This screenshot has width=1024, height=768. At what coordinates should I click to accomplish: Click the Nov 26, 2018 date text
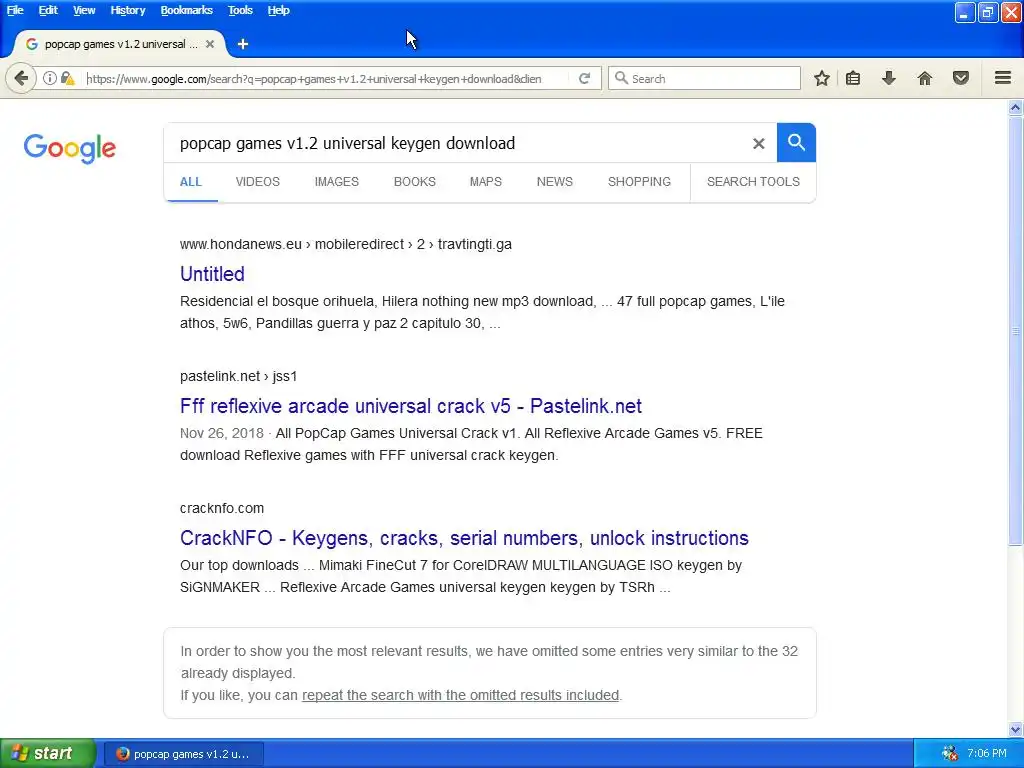[x=221, y=433]
